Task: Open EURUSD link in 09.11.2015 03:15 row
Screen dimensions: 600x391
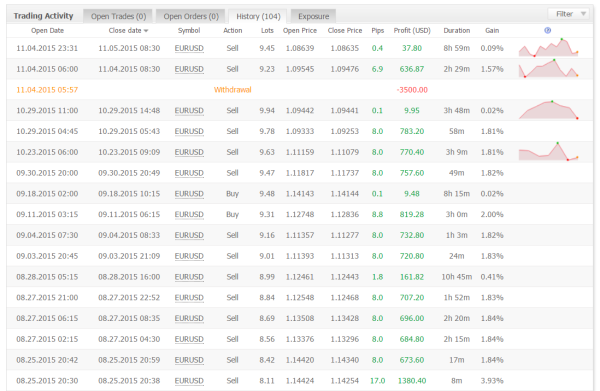Action: [189, 215]
